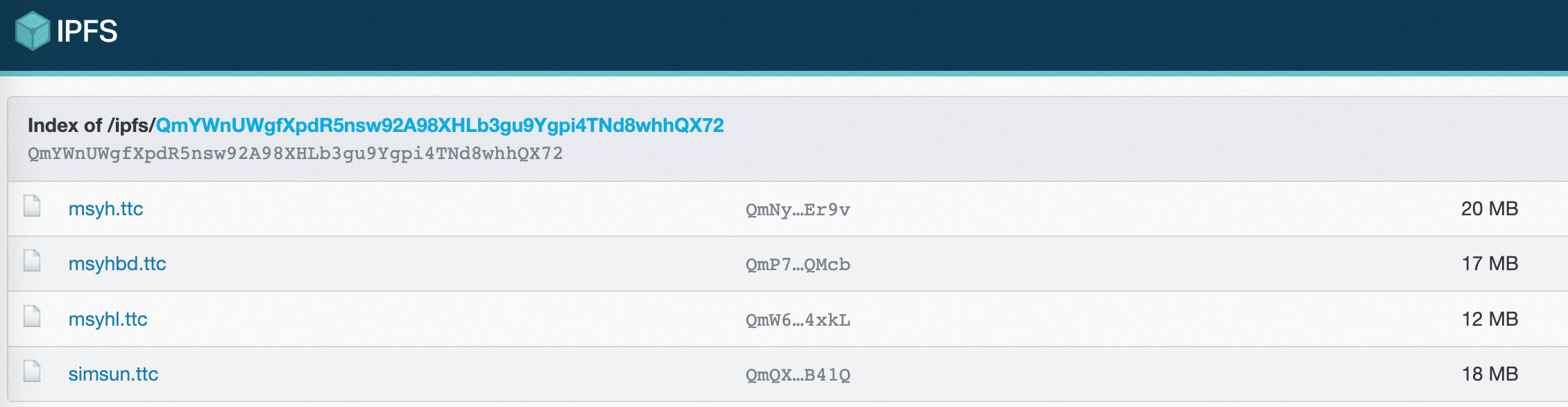Click the QmW6…4xkL hash for msyhl.ttc
Screen dimensions: 1568x407
798,319
